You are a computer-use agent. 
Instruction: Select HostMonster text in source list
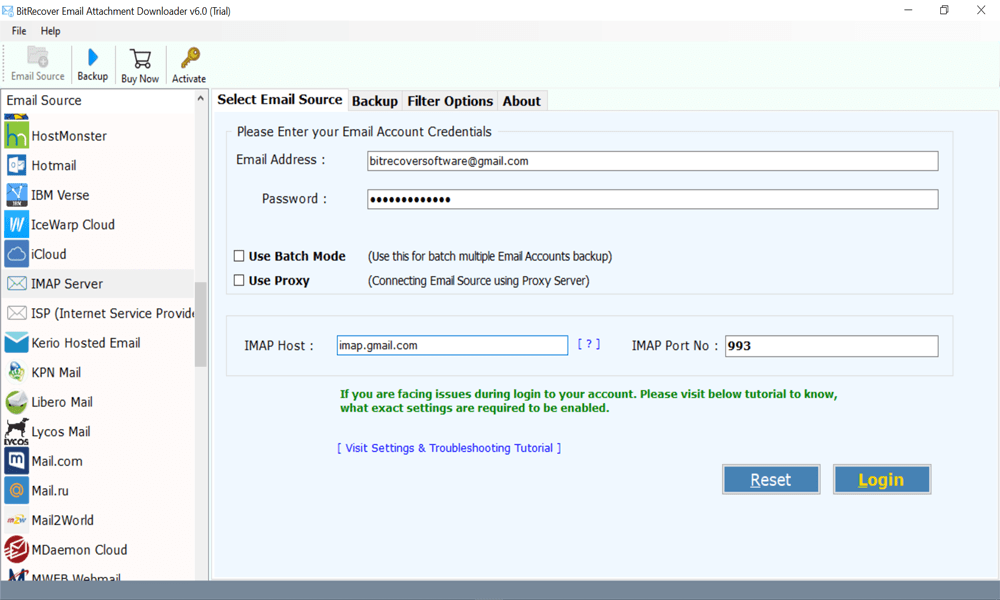click(69, 136)
